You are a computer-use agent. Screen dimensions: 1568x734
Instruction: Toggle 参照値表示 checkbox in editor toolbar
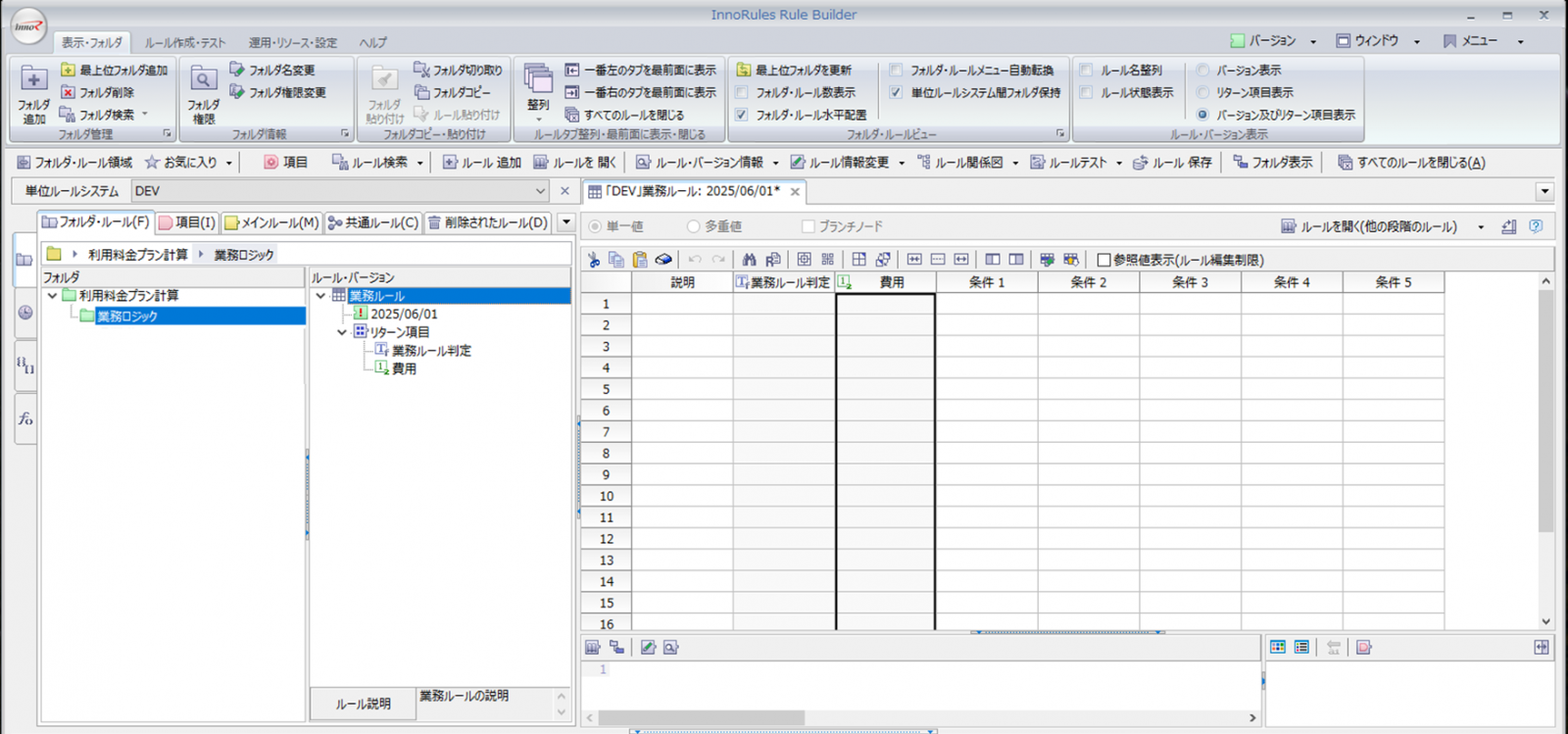[x=1103, y=260]
